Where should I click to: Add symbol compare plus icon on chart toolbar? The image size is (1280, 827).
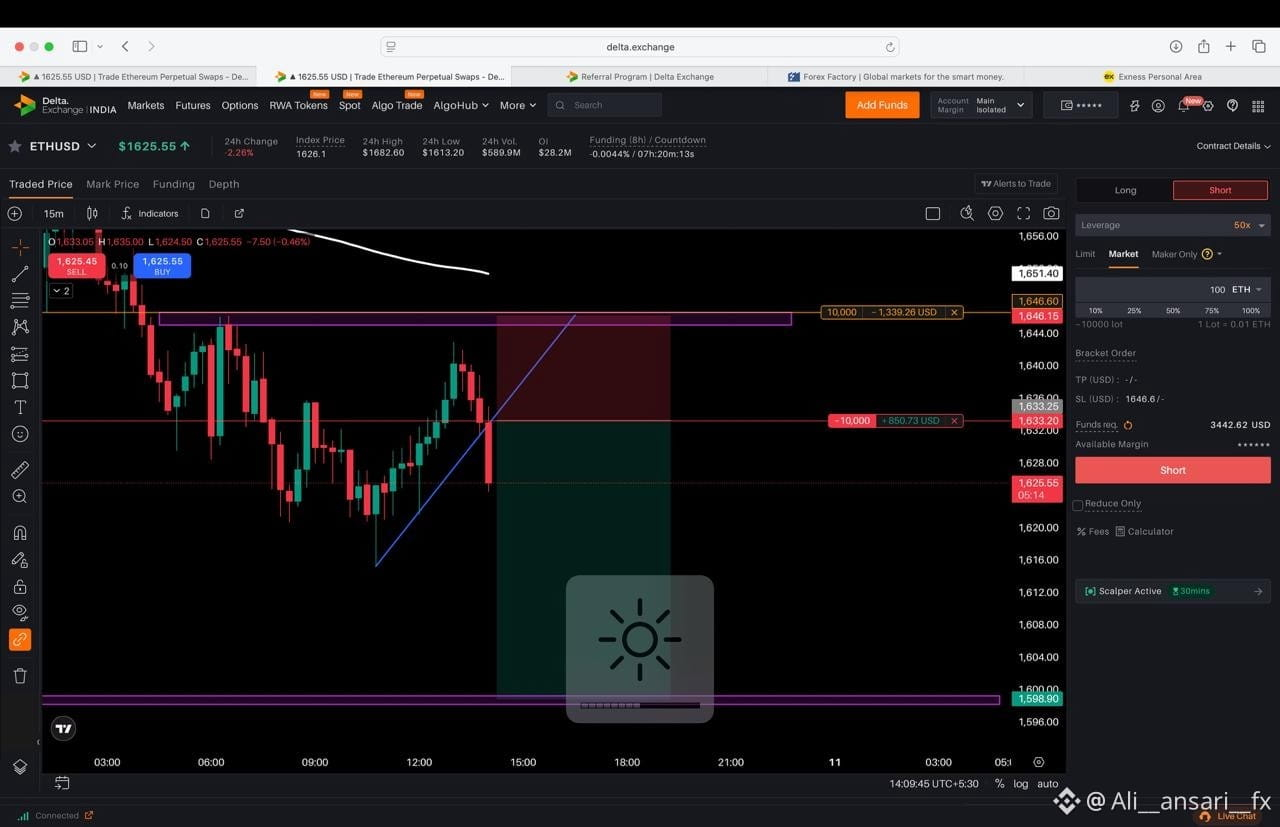click(15, 213)
